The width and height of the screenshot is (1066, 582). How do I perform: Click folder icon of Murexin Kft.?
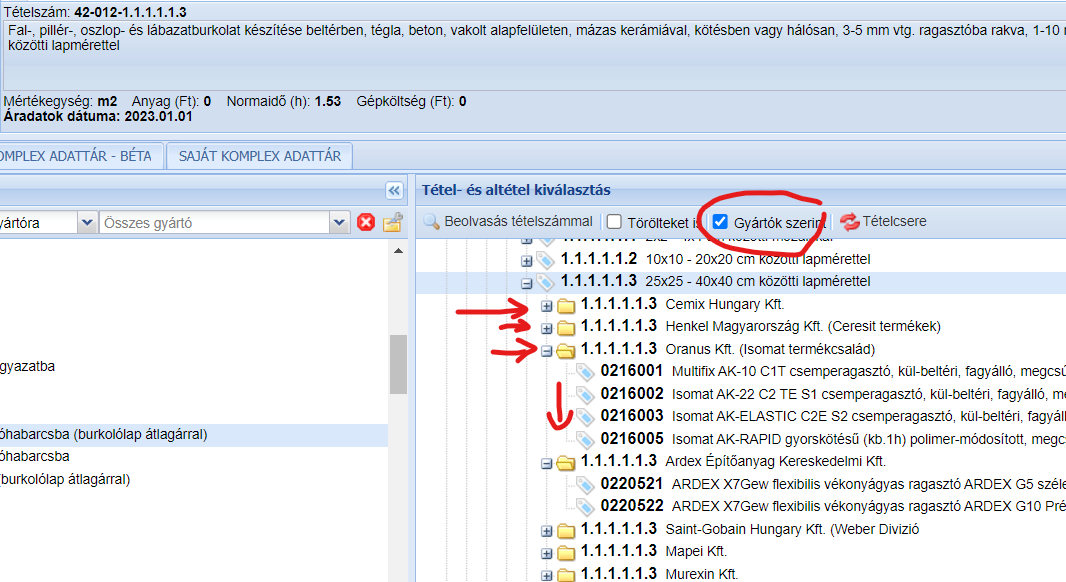(x=566, y=575)
